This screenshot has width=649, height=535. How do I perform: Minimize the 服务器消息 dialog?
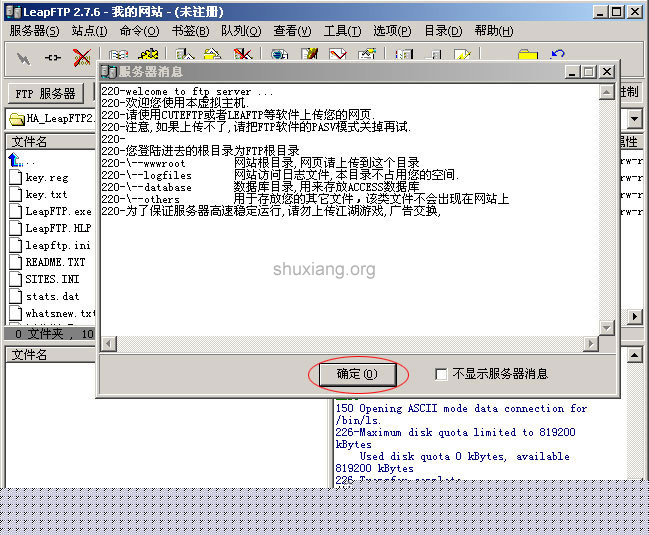[573, 72]
